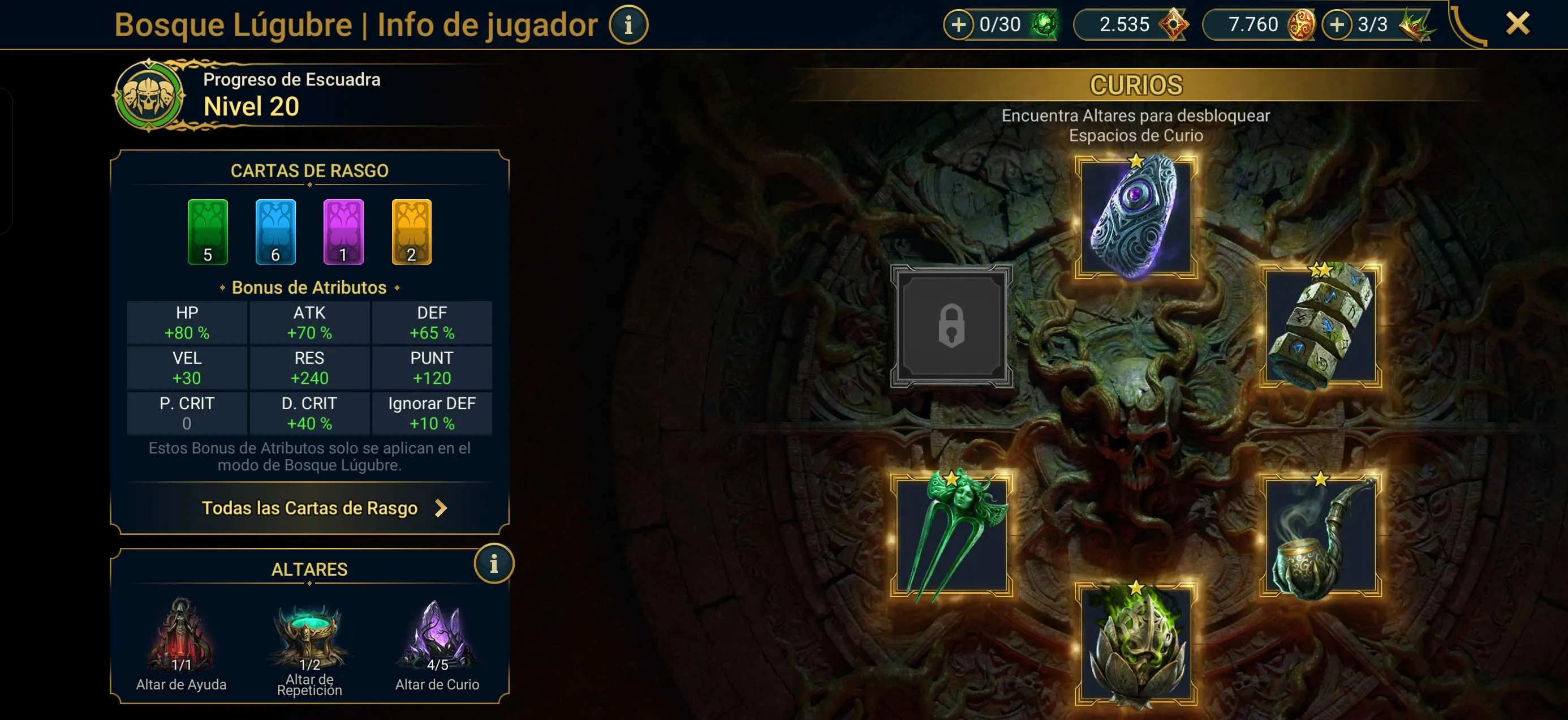
Task: Select the blue trait card stack
Action: coord(275,232)
